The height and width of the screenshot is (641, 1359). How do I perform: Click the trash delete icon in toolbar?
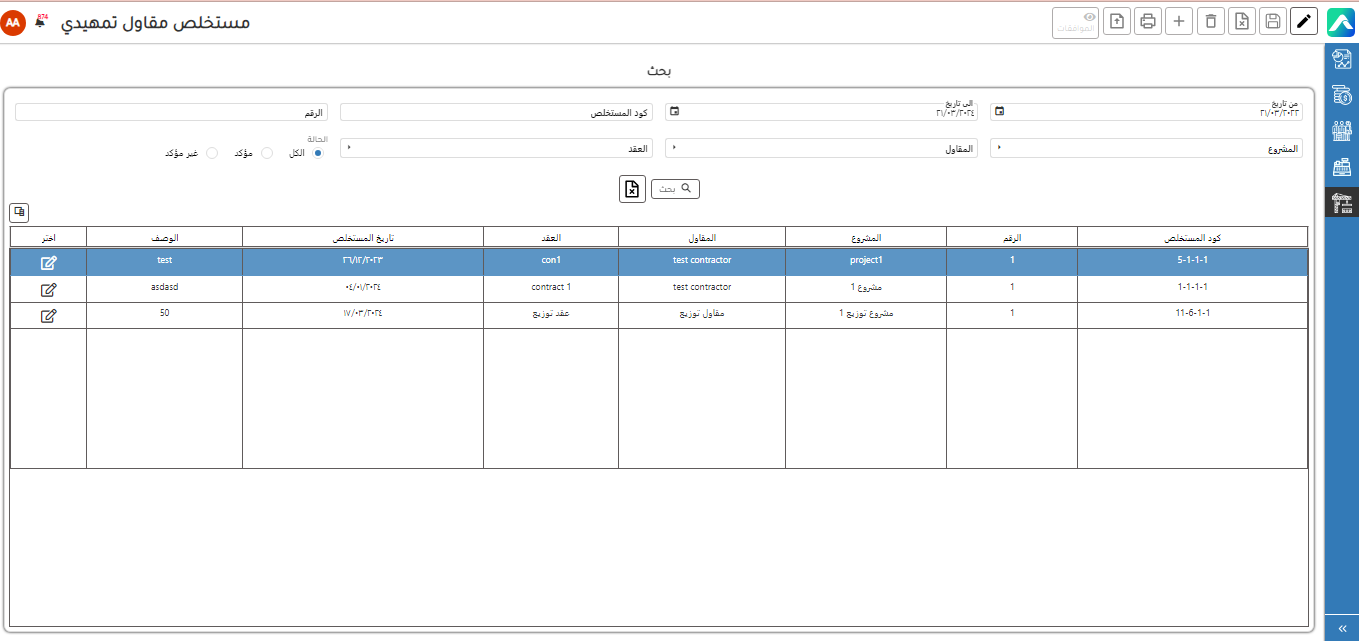pos(1211,21)
